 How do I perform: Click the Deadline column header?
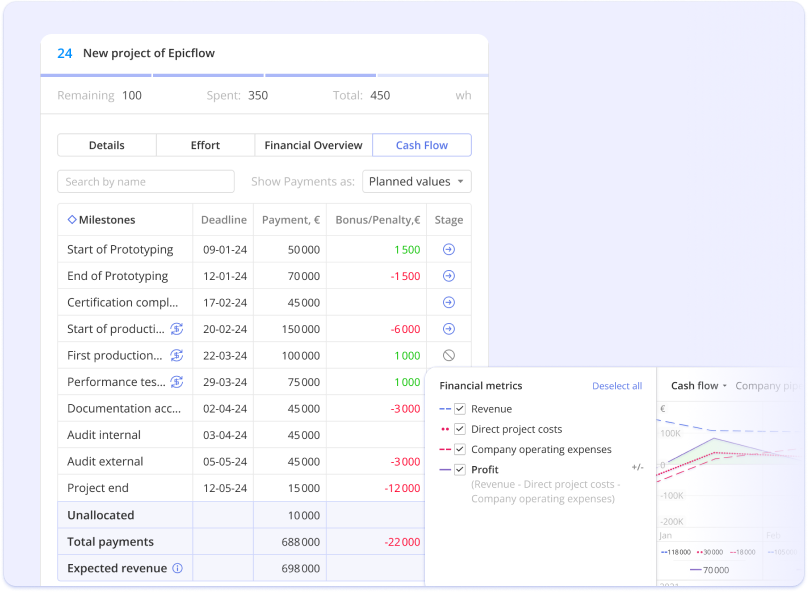coord(224,220)
